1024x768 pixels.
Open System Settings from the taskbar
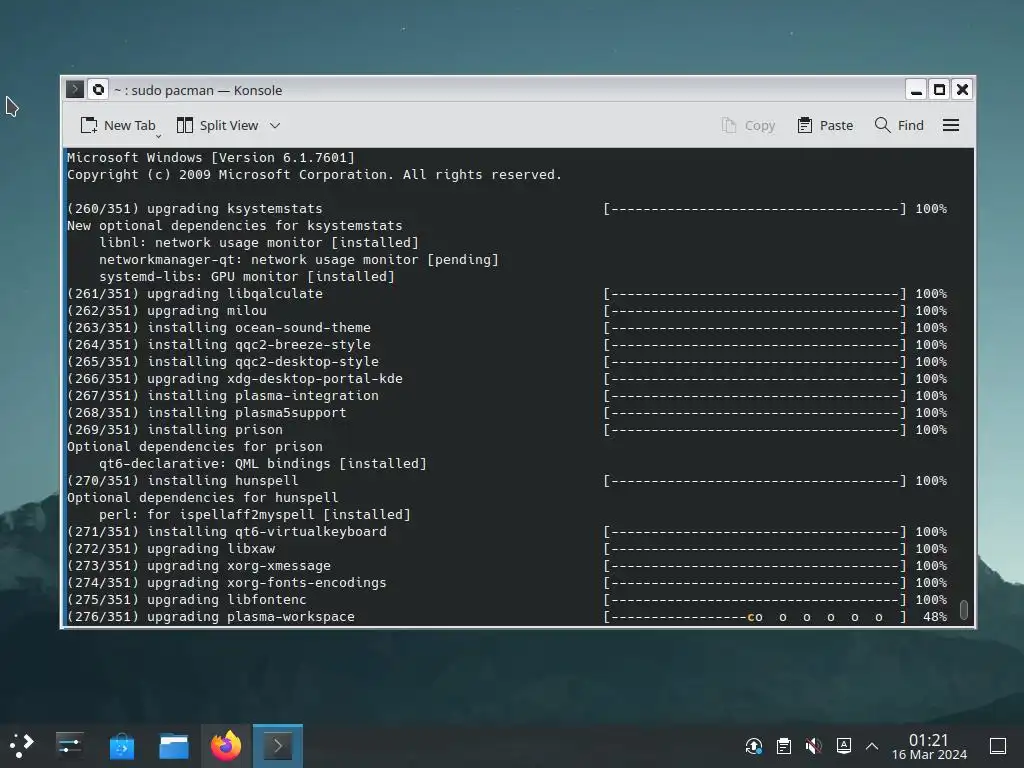tap(69, 745)
